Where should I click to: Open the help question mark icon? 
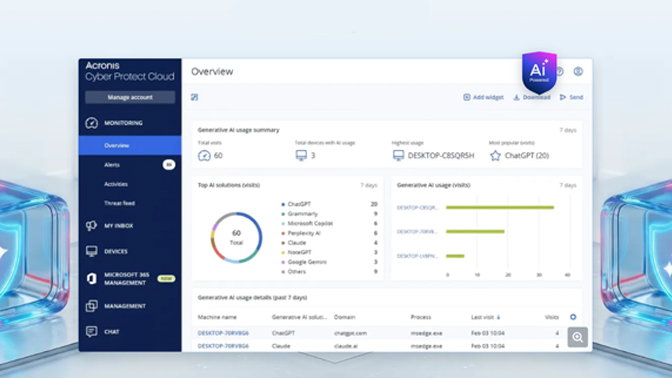[559, 72]
